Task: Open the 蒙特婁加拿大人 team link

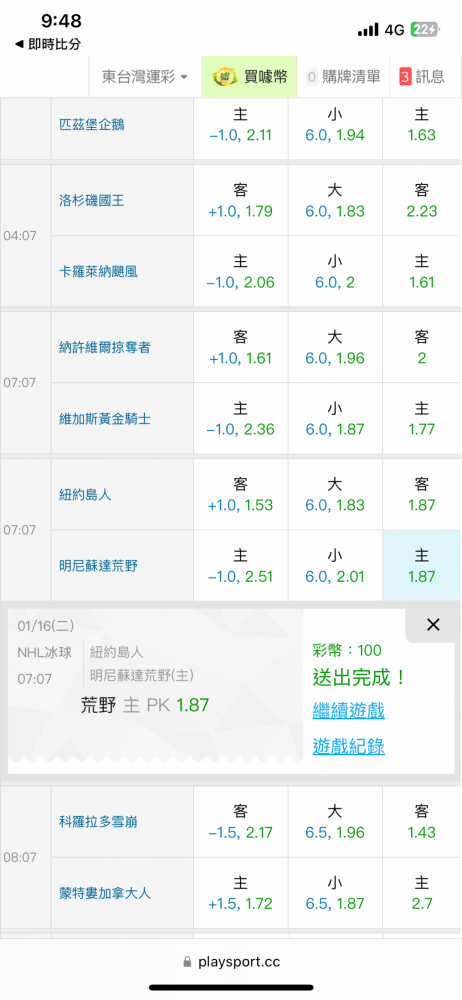Action: tap(105, 893)
